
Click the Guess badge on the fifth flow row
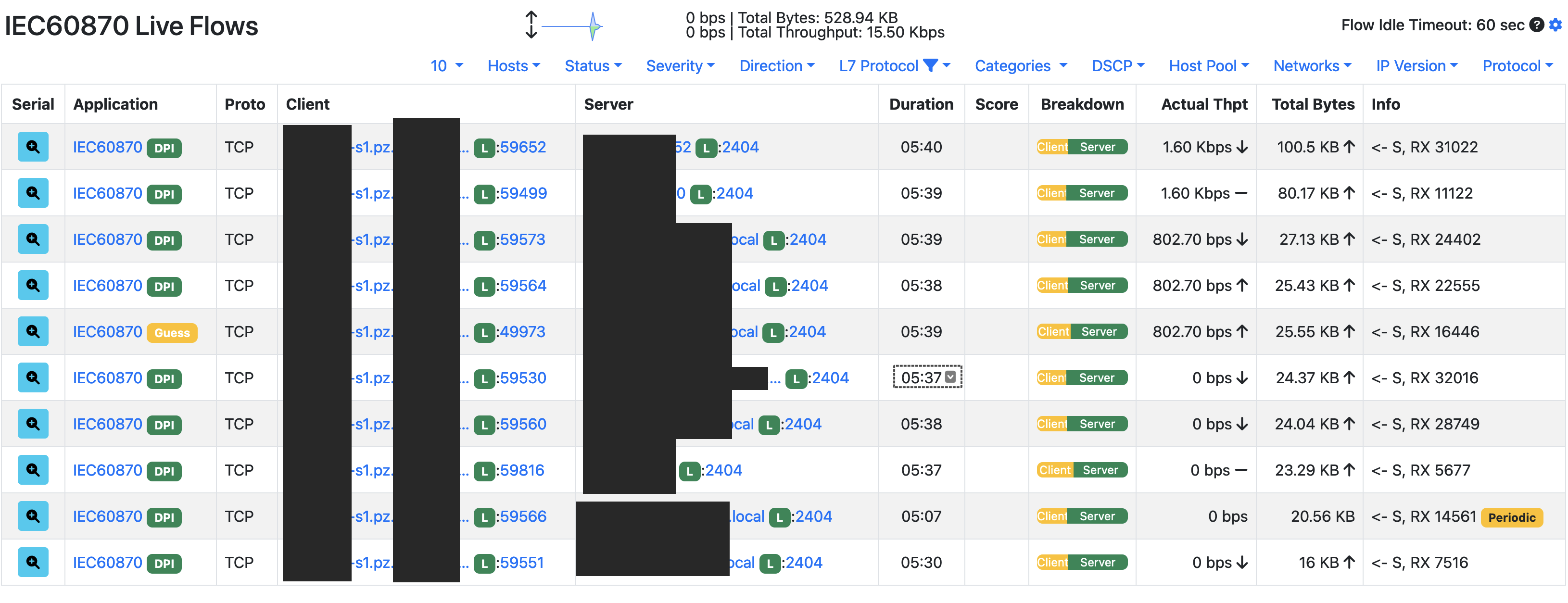point(172,333)
